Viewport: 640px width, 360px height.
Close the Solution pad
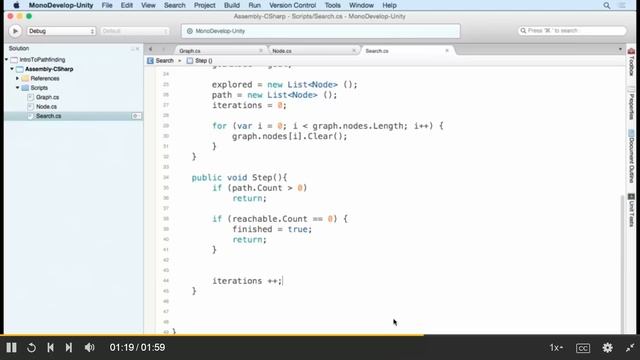tap(138, 49)
